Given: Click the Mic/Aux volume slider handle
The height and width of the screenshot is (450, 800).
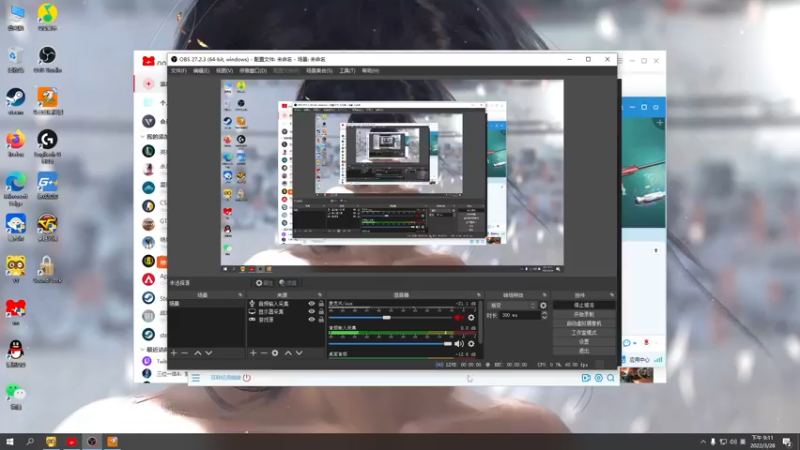Looking at the screenshot, I should (387, 317).
